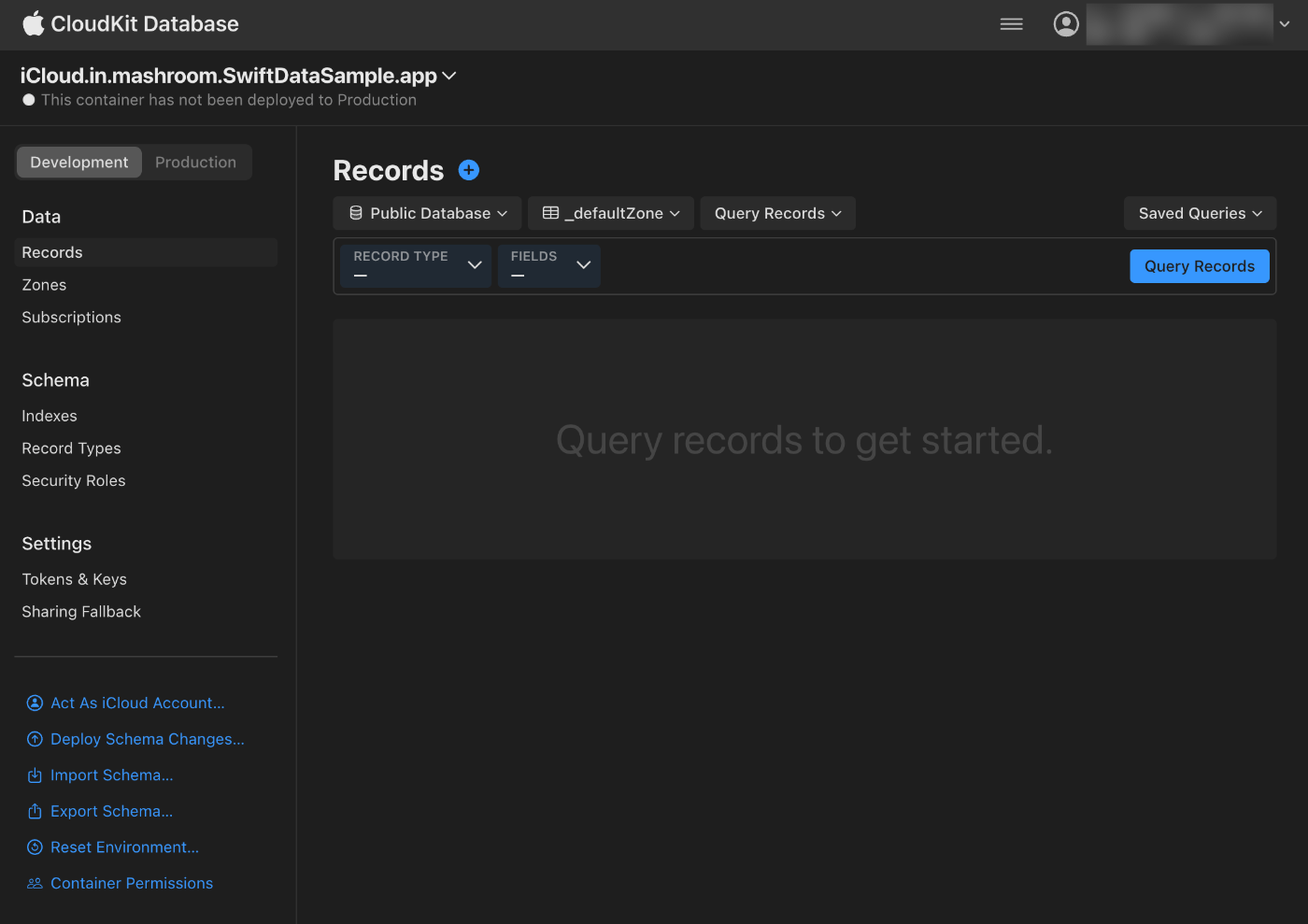Click the deployment status dot indicator
Viewport: 1308px width, 924px height.
point(29,100)
